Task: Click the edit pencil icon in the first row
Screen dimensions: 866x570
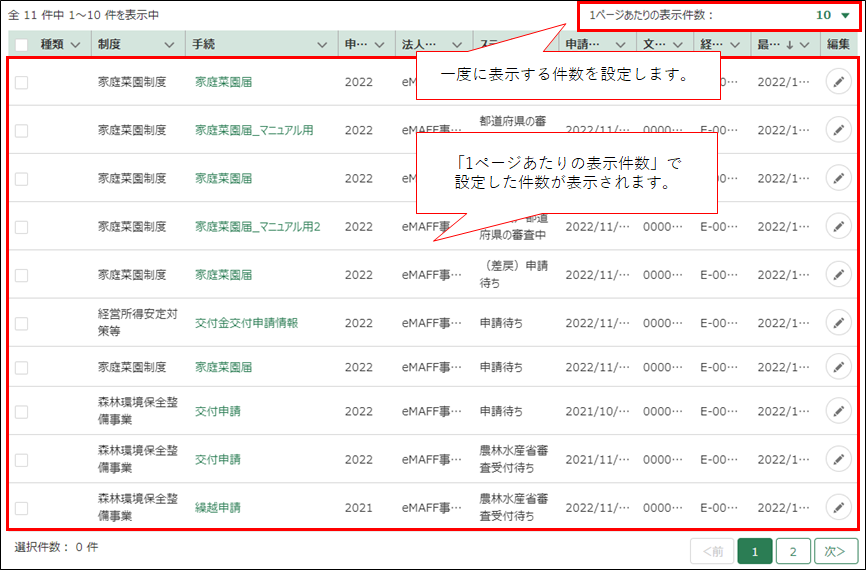Action: click(837, 82)
